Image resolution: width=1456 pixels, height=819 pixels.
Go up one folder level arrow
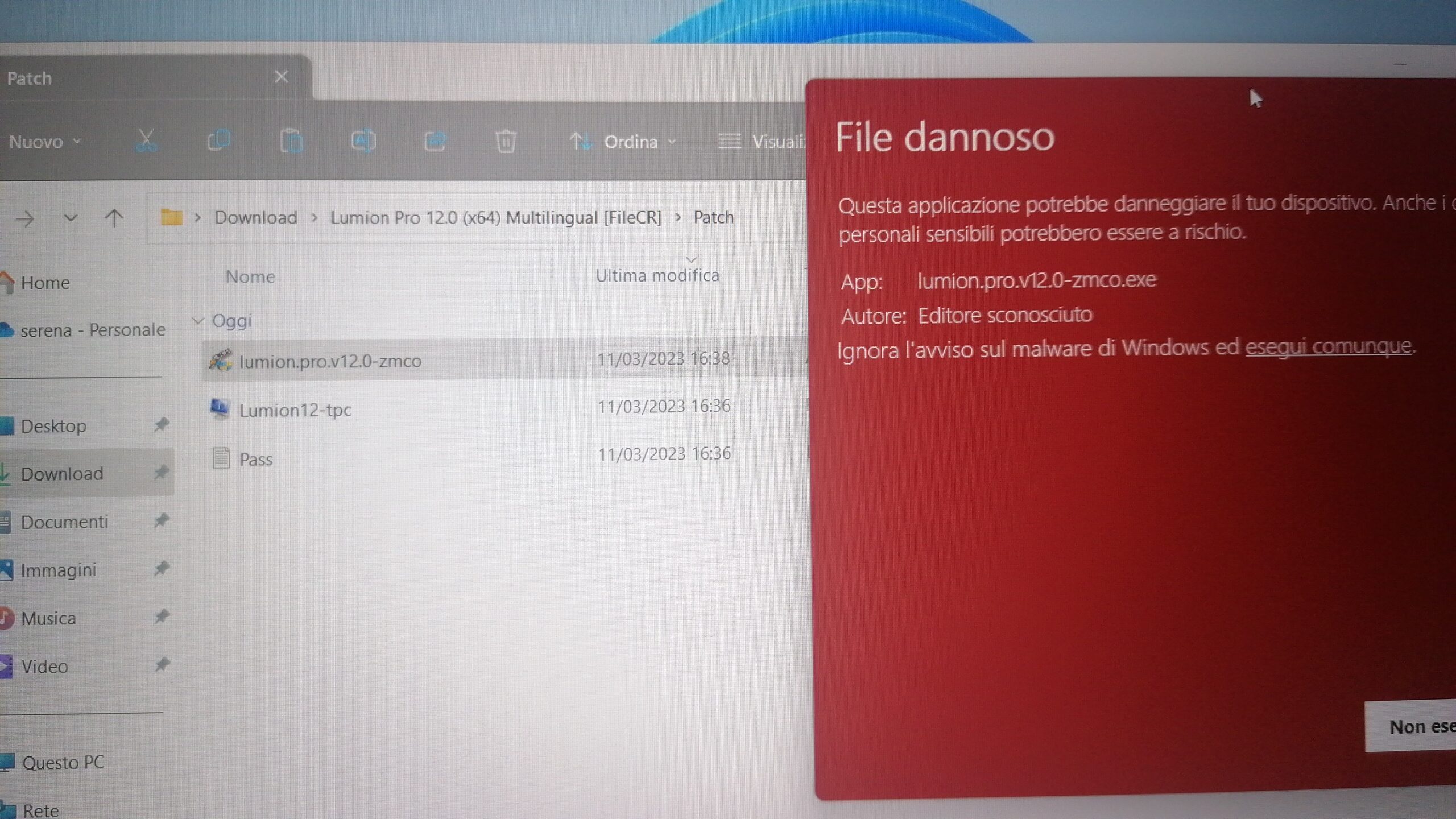(114, 218)
